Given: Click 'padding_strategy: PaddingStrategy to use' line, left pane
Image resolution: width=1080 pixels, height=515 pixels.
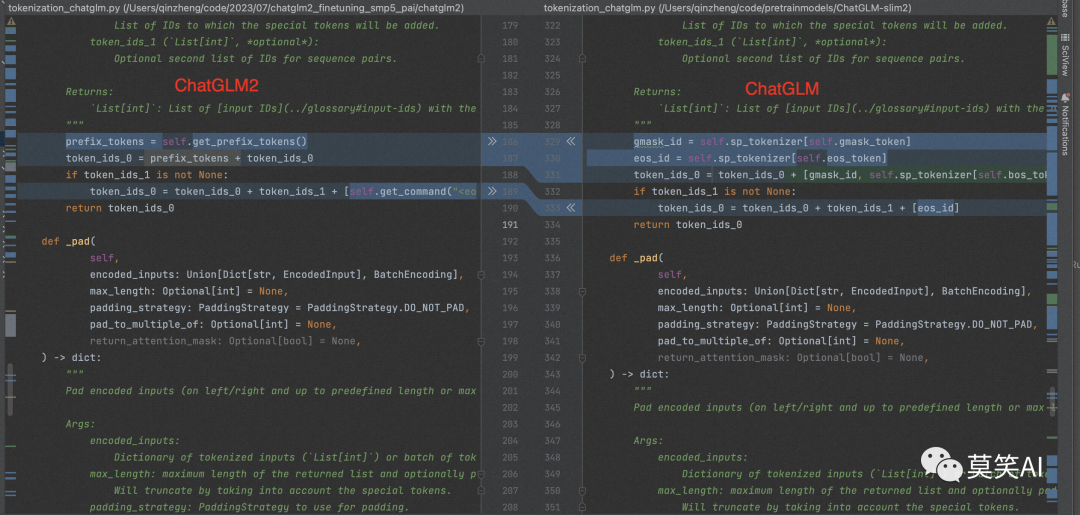Looking at the screenshot, I should 249,507.
